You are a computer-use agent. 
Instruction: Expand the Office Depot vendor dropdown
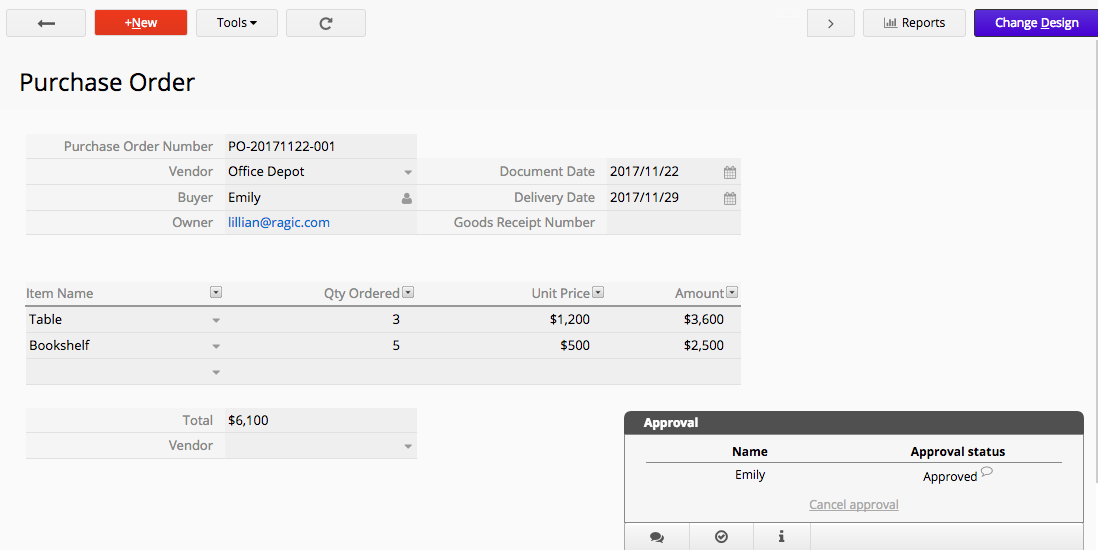[408, 172]
